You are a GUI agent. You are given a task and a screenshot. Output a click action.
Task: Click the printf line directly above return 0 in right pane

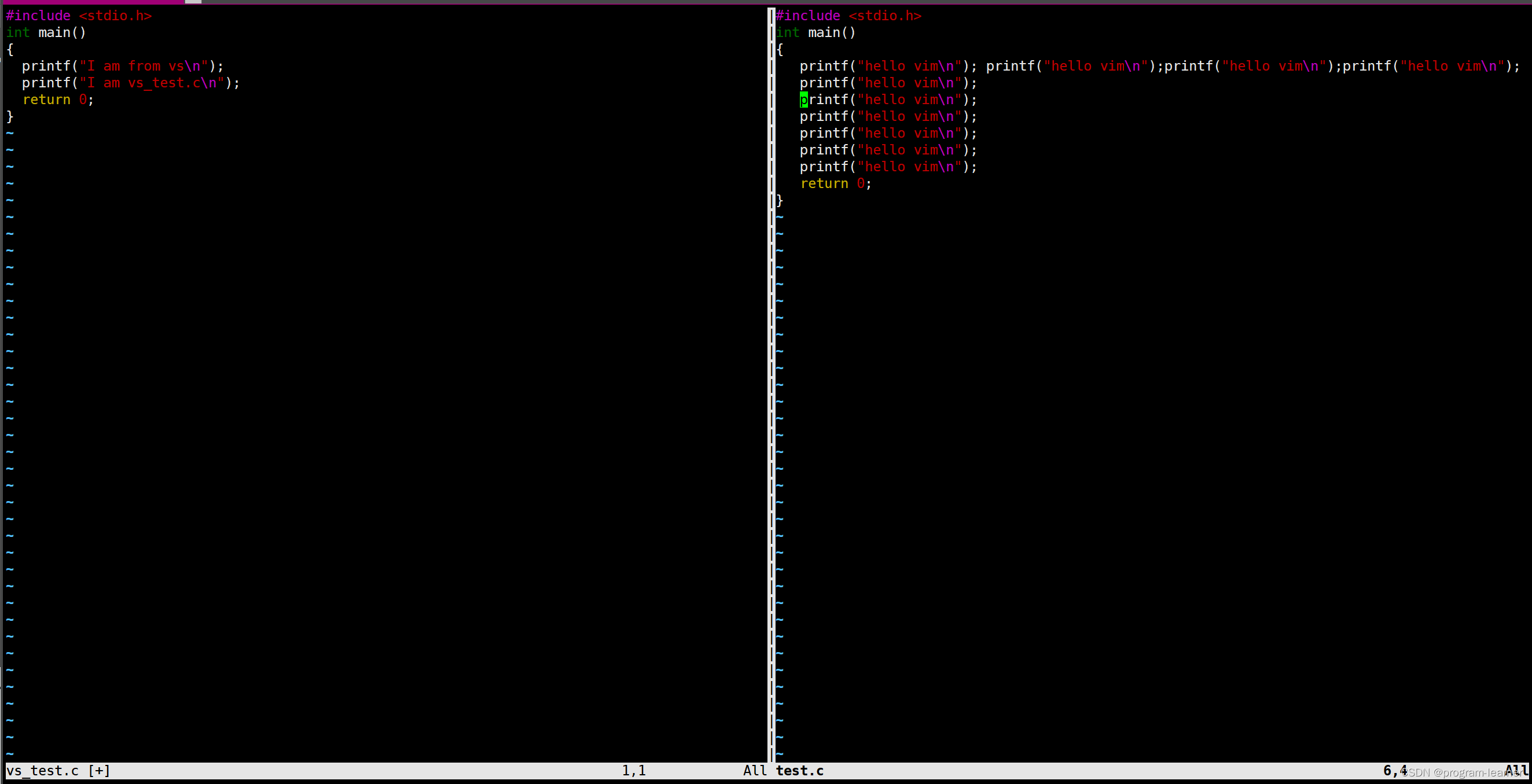887,167
